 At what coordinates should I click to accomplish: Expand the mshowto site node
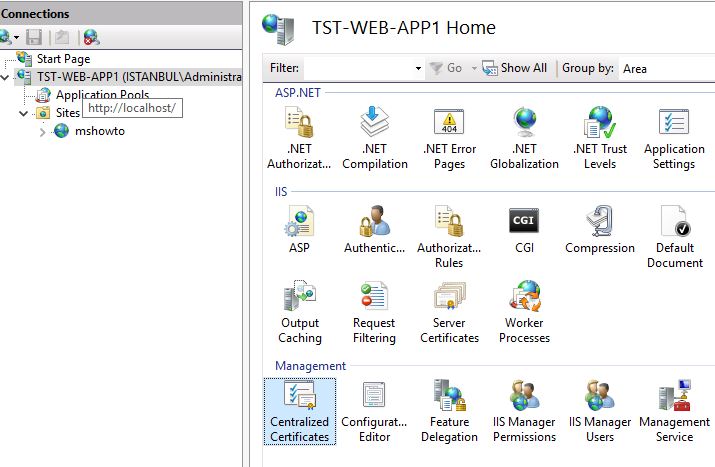click(x=42, y=132)
